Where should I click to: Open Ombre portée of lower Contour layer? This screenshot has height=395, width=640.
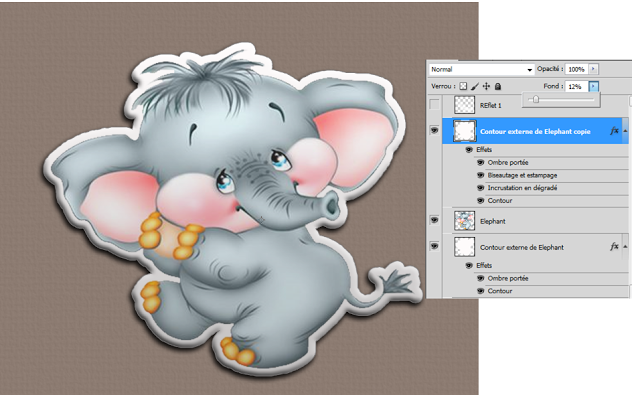(508, 278)
